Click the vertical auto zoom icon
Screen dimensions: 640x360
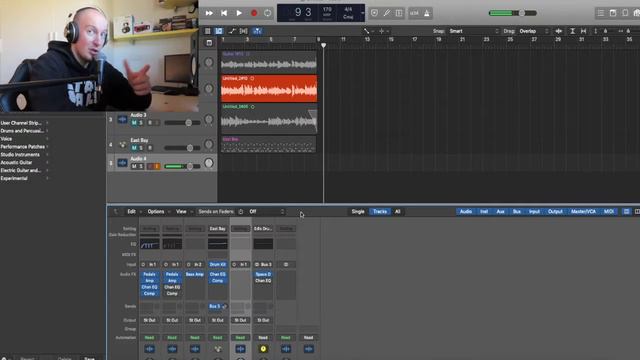pyautogui.click(x=573, y=31)
